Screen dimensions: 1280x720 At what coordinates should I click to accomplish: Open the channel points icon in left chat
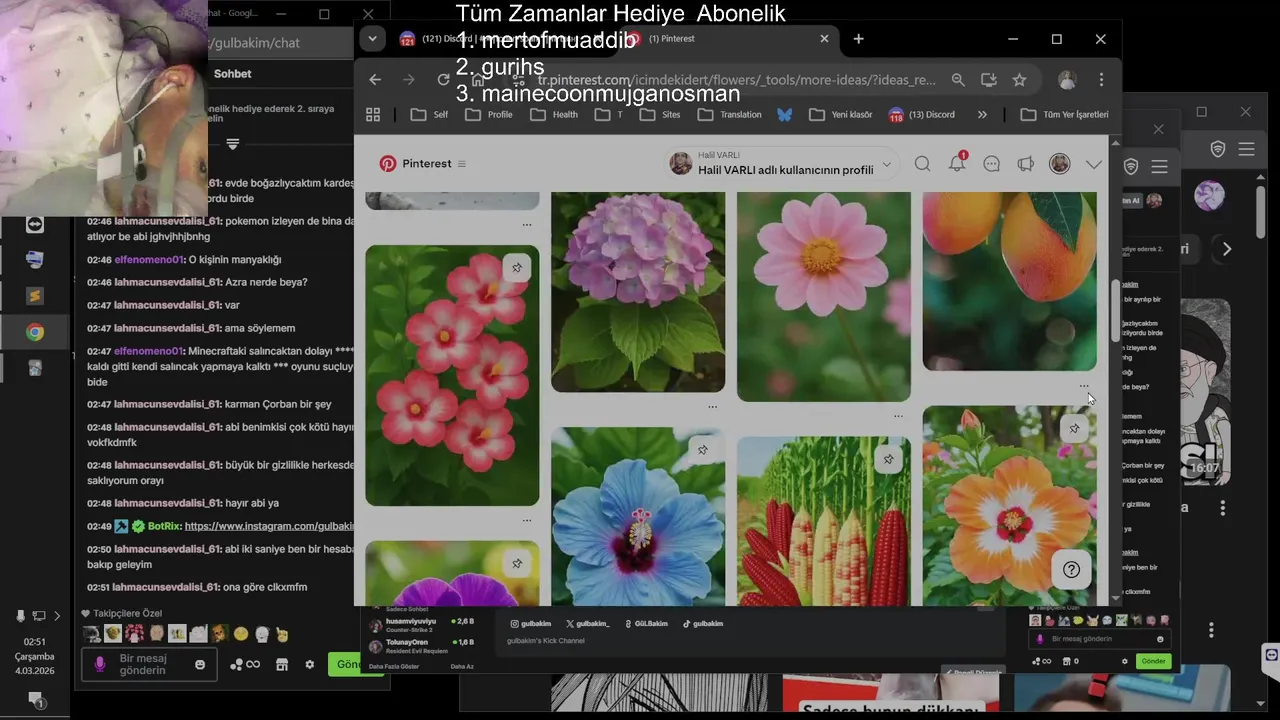245,664
